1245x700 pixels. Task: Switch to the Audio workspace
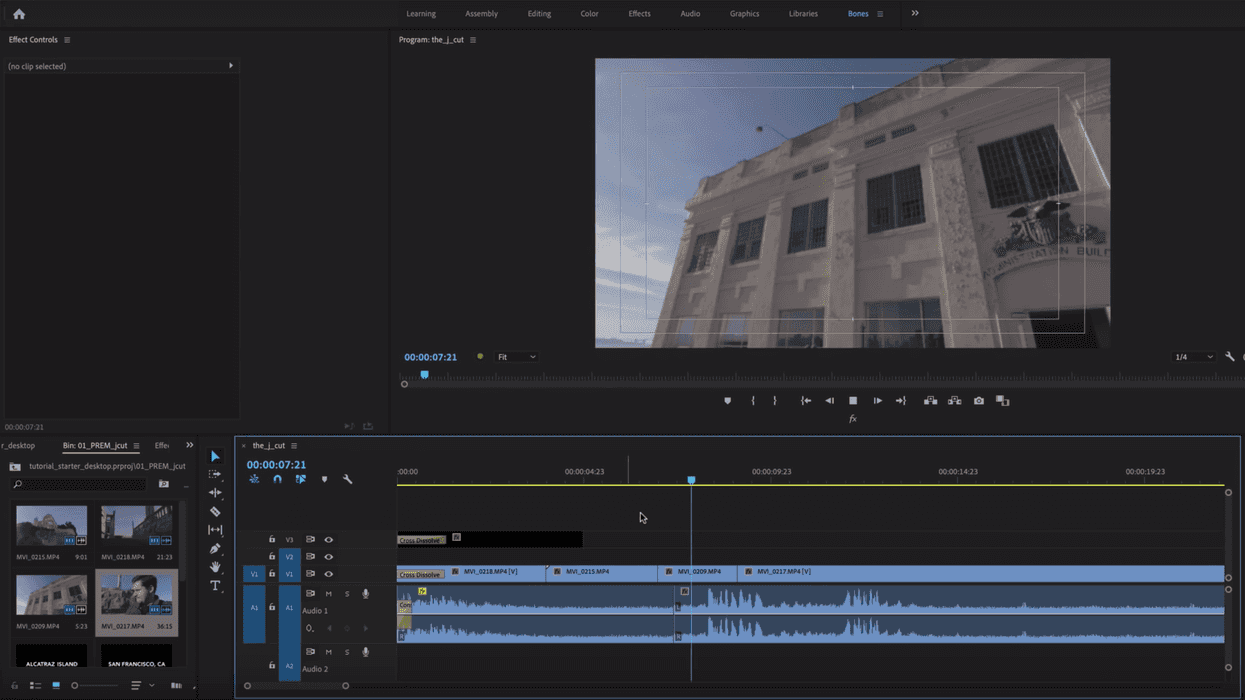pyautogui.click(x=690, y=14)
